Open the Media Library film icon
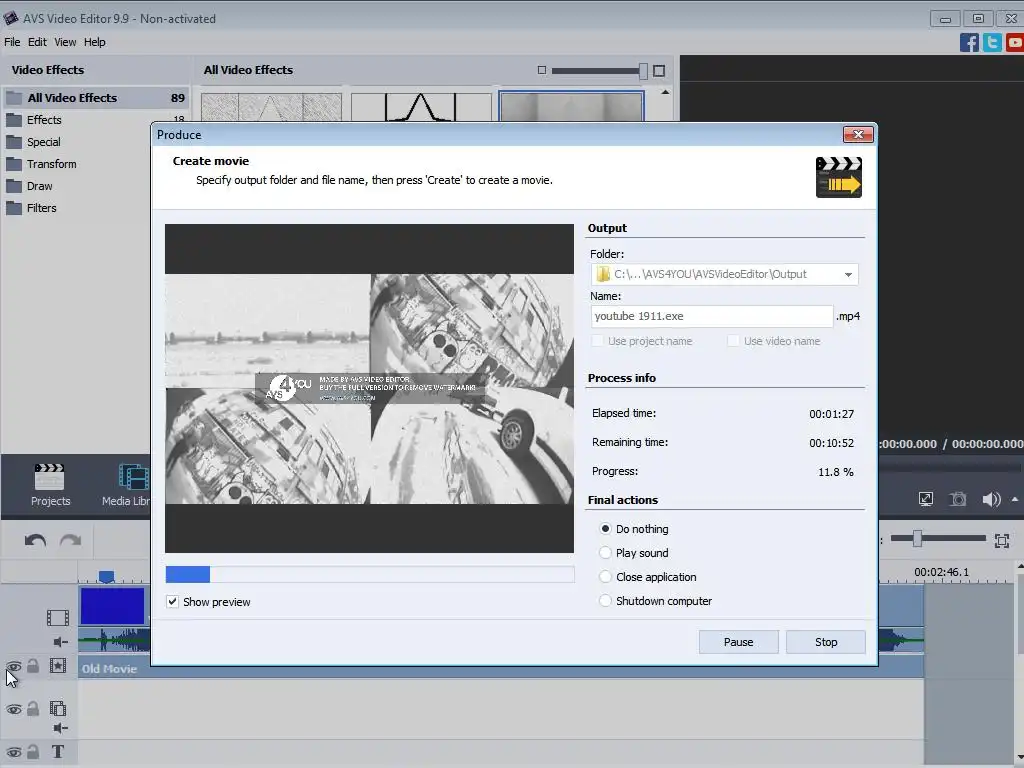The height and width of the screenshot is (768, 1024). (133, 477)
